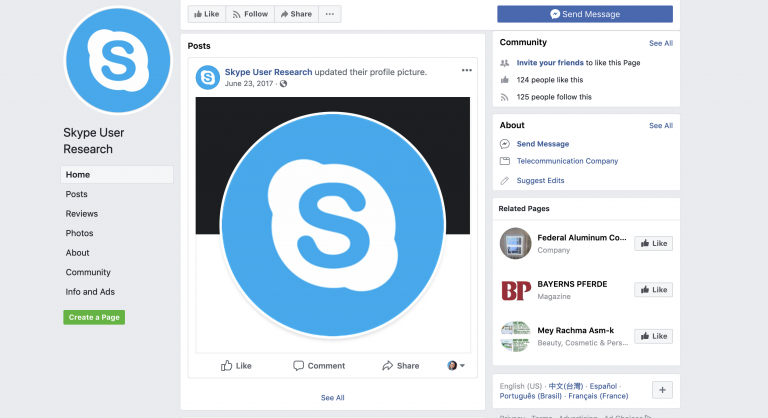Open Photos in the left navigation
Screen dimensions: 768x418
79,233
